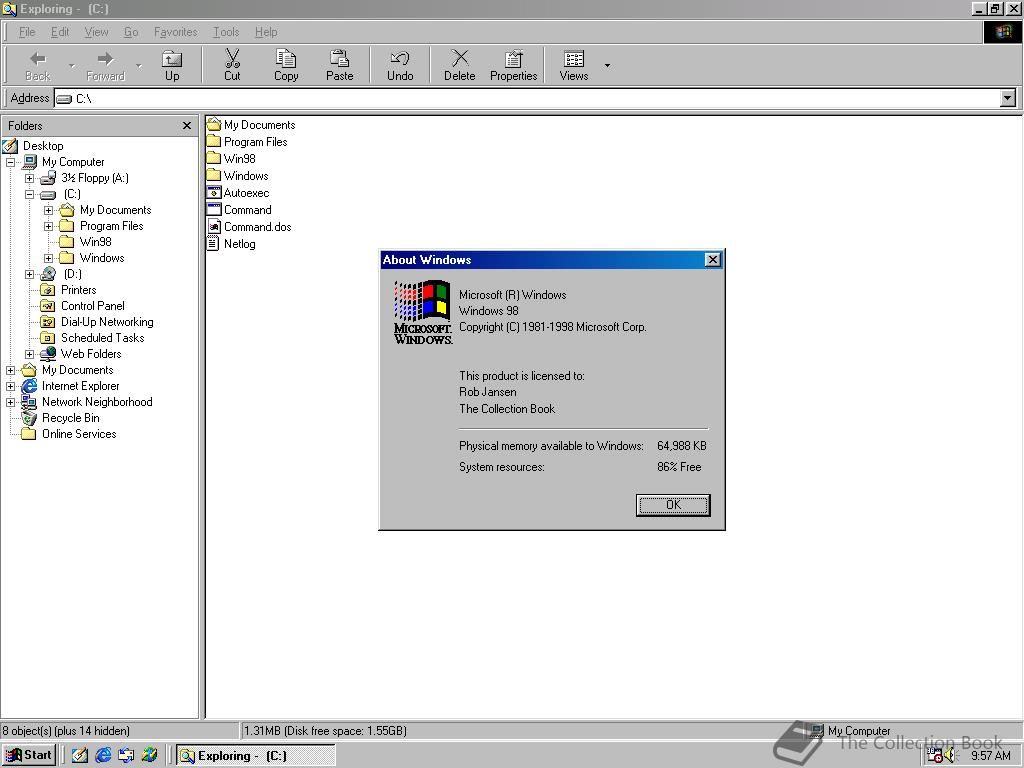The image size is (1024, 768).
Task: Expand the 3½ Floppy (A:) node
Action: click(x=29, y=178)
